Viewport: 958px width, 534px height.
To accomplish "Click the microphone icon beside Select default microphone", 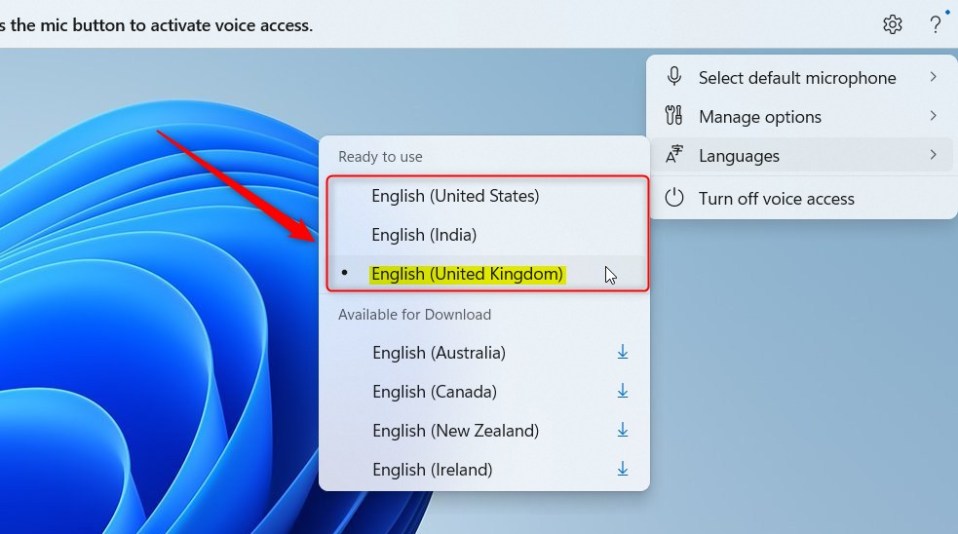I will tap(674, 77).
